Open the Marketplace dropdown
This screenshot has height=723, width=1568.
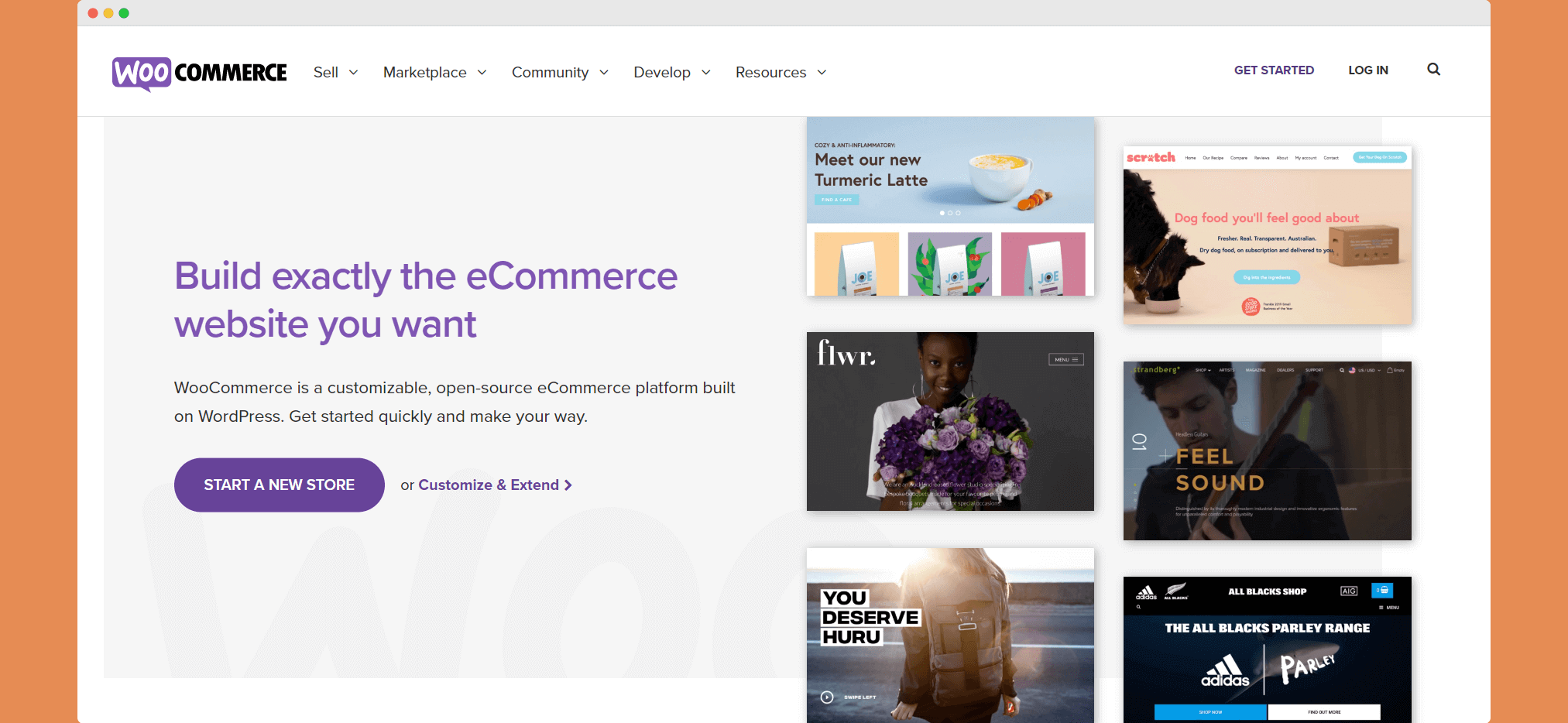click(x=434, y=73)
